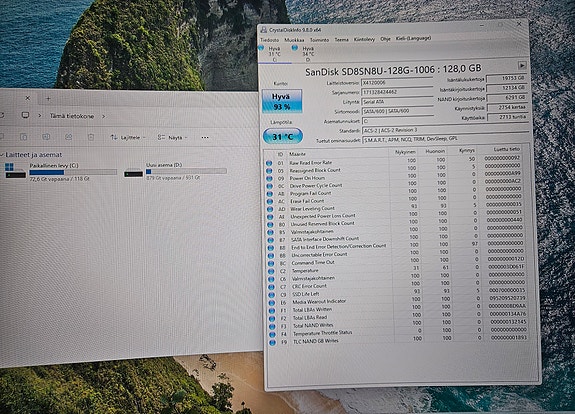
Task: Click the status icon for SSD Life Left
Action: coord(271,295)
